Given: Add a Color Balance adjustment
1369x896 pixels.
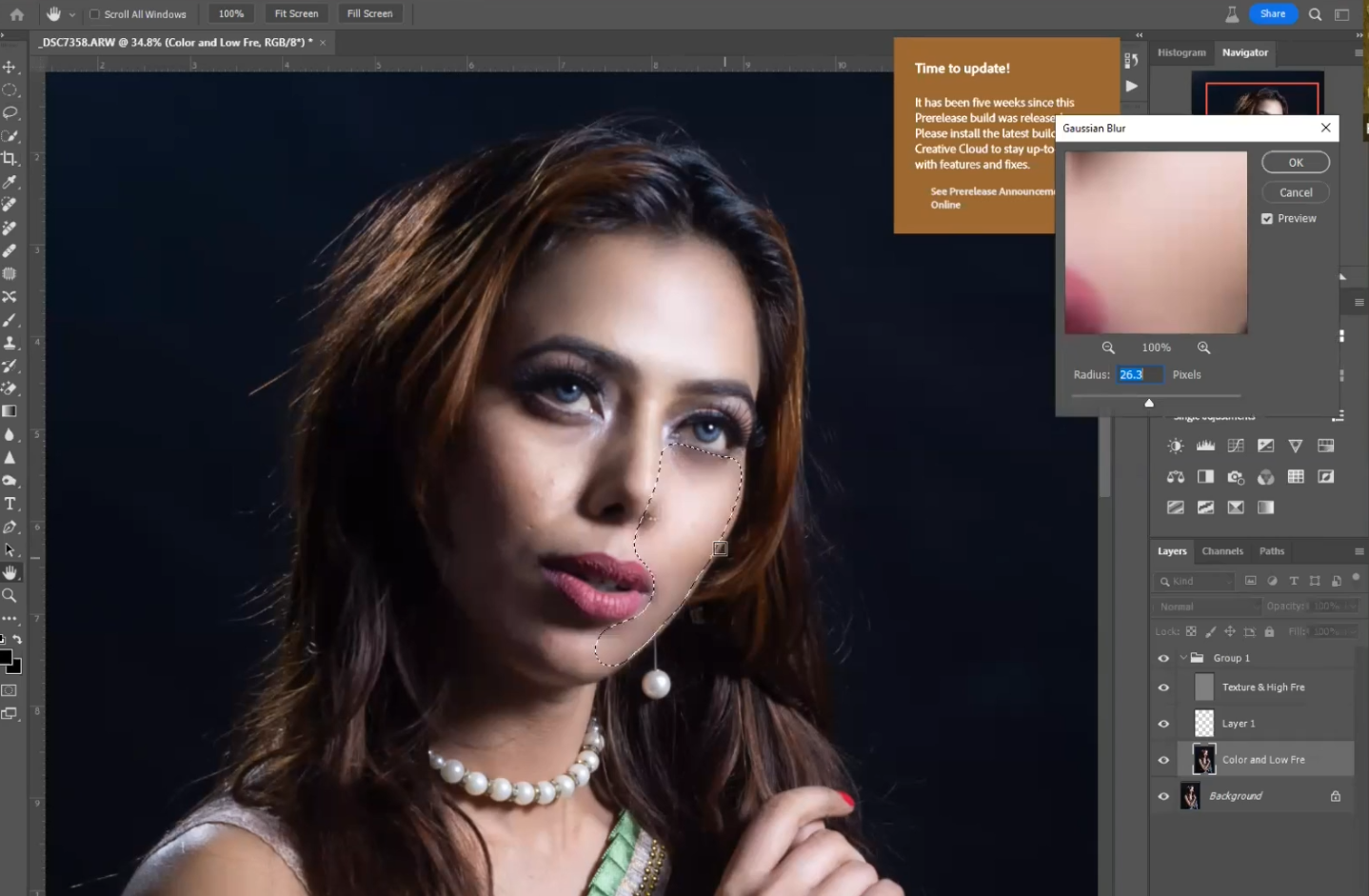Looking at the screenshot, I should coord(1176,477).
